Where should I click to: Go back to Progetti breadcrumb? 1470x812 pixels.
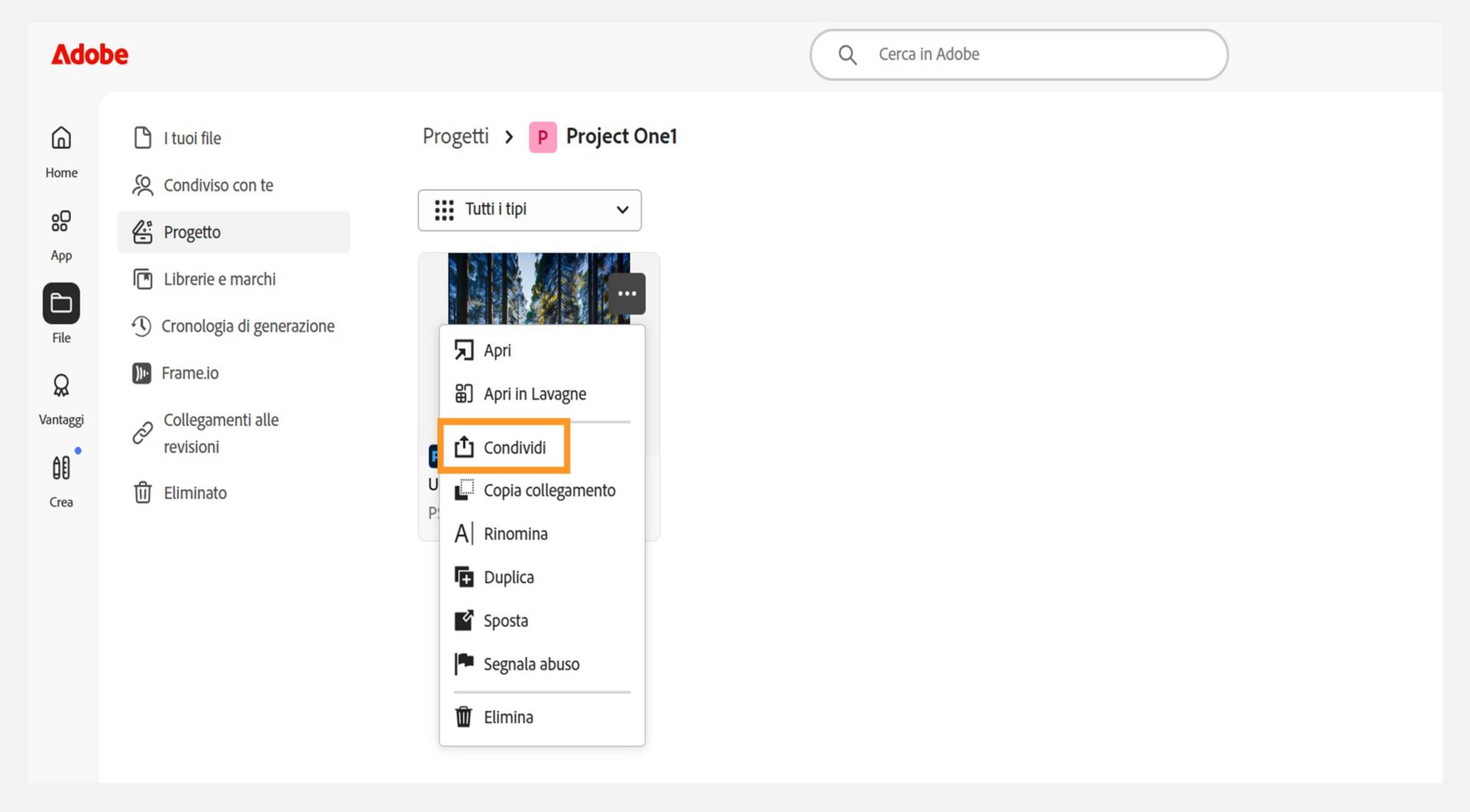(x=456, y=136)
